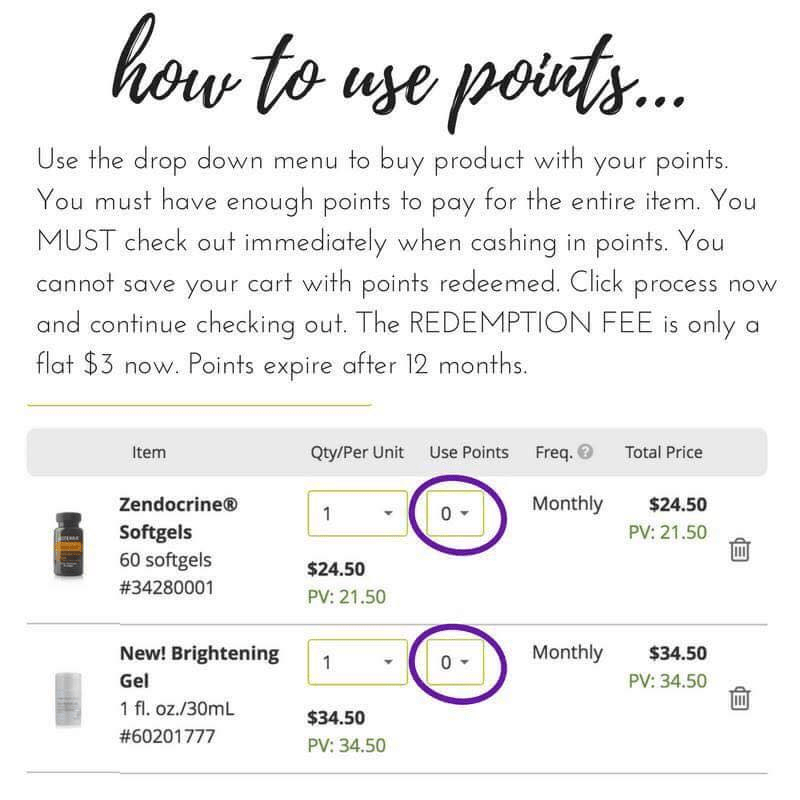Open Brightening Gel quantity dropdown
This screenshot has height=800, width=800.
pos(358,662)
